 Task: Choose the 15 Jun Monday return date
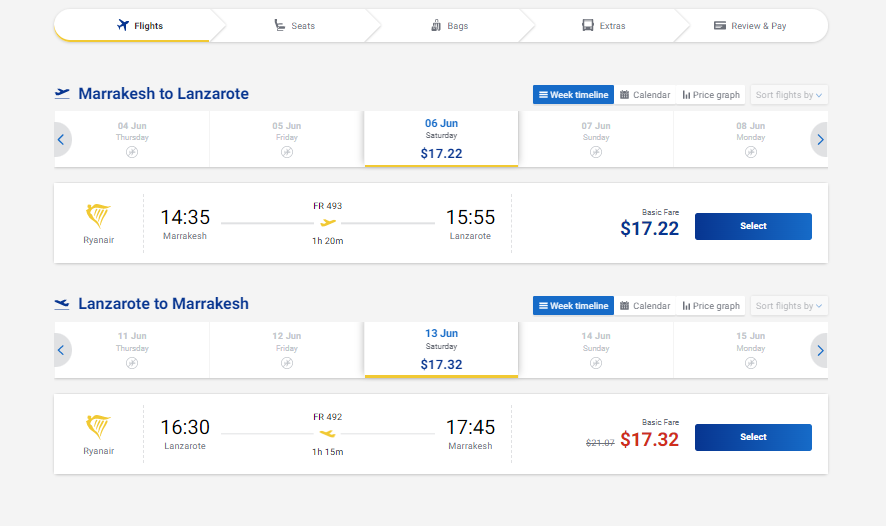(750, 350)
